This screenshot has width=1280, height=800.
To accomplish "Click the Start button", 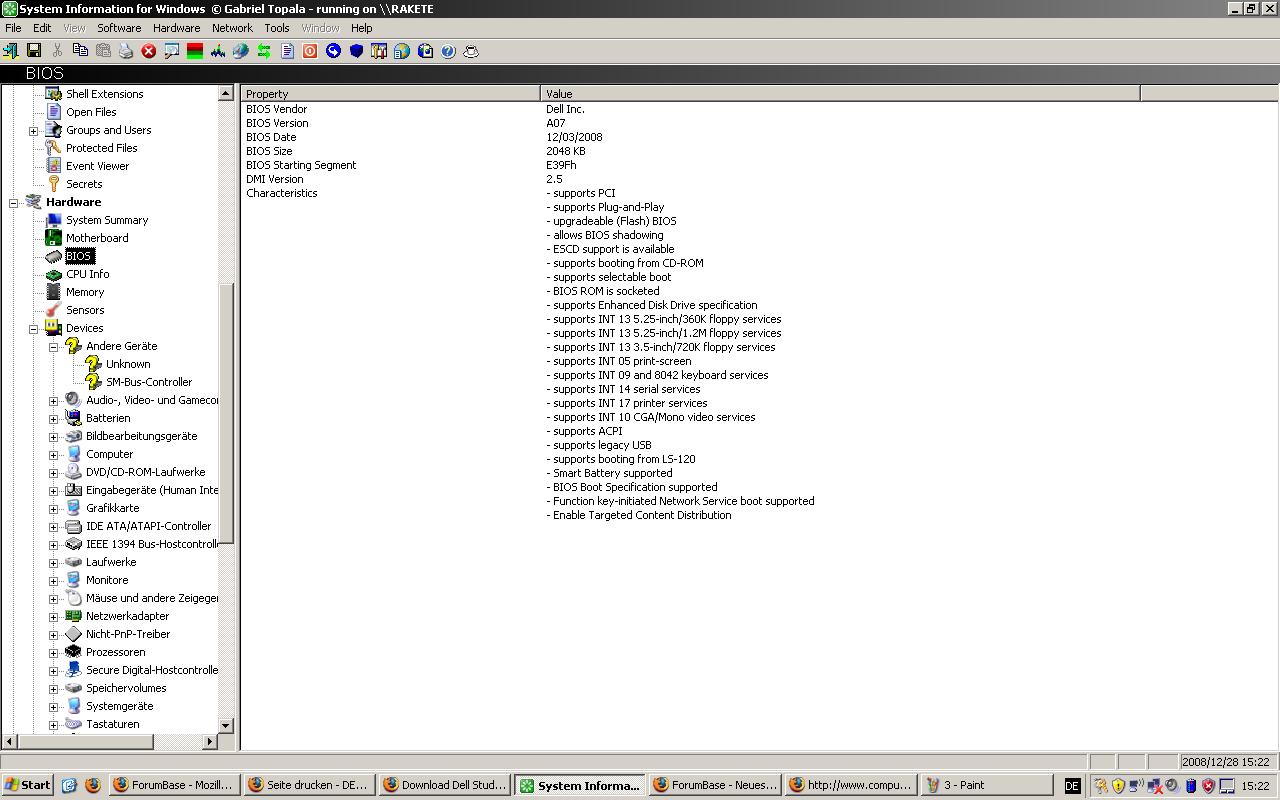I will (x=27, y=785).
